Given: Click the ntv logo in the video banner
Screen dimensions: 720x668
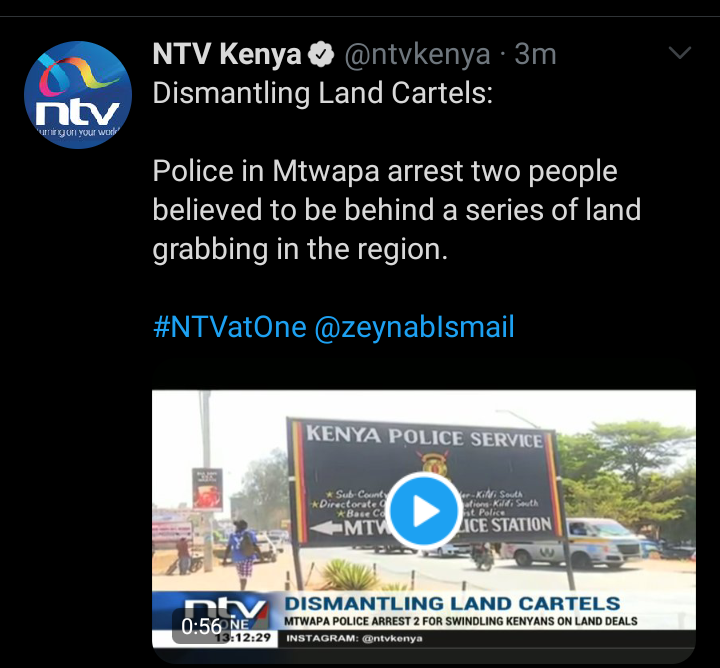Looking at the screenshot, I should (225, 611).
